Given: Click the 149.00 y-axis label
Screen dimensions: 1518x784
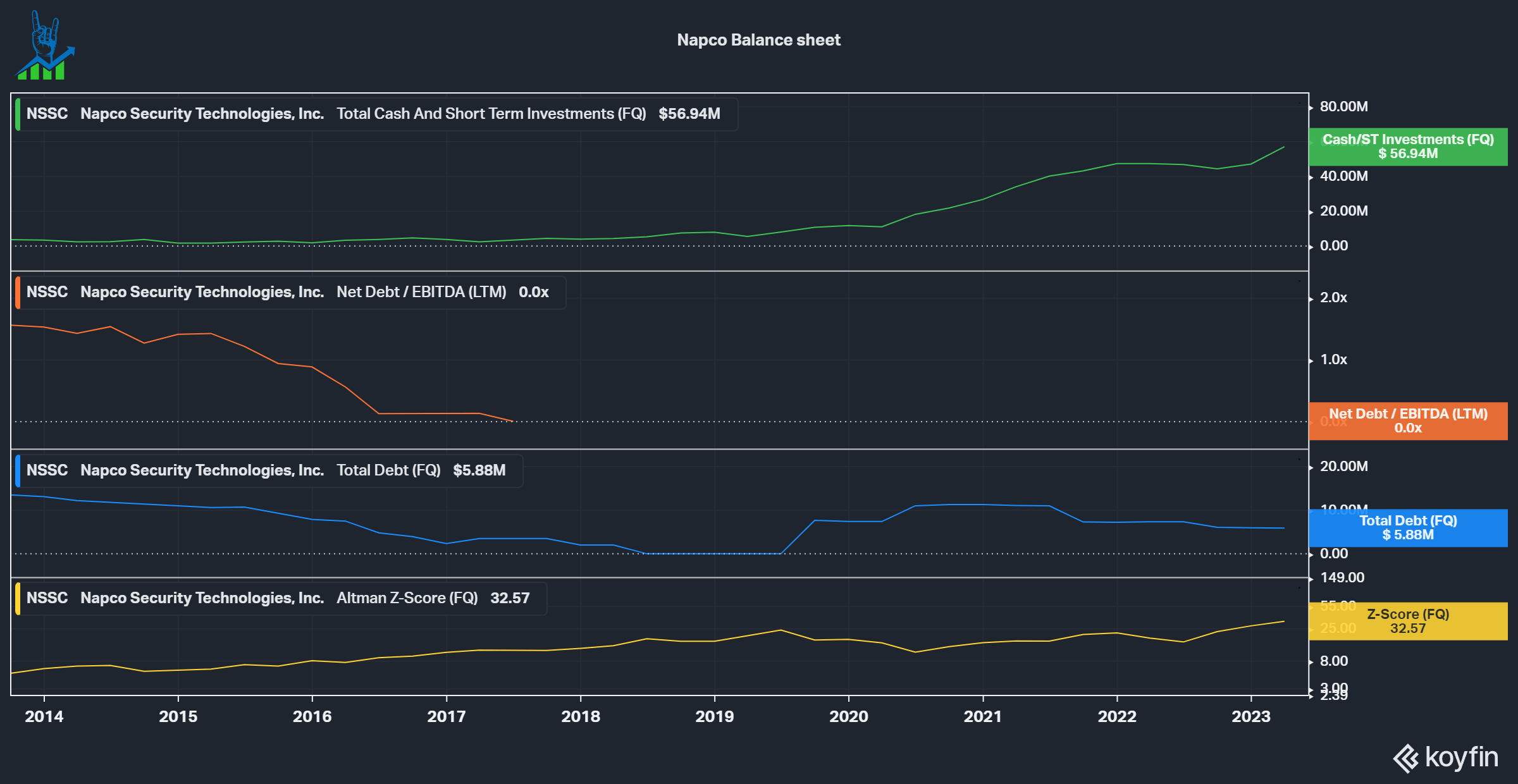Looking at the screenshot, I should [x=1342, y=577].
